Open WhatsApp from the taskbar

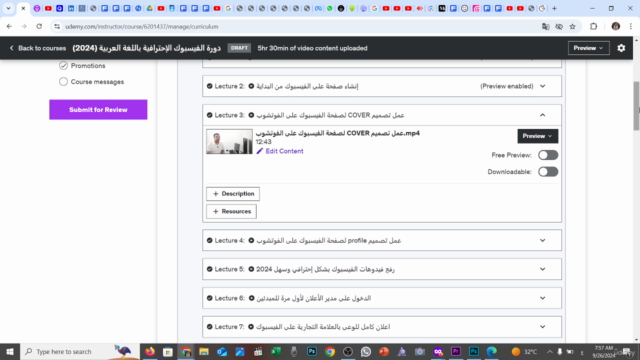366,351
